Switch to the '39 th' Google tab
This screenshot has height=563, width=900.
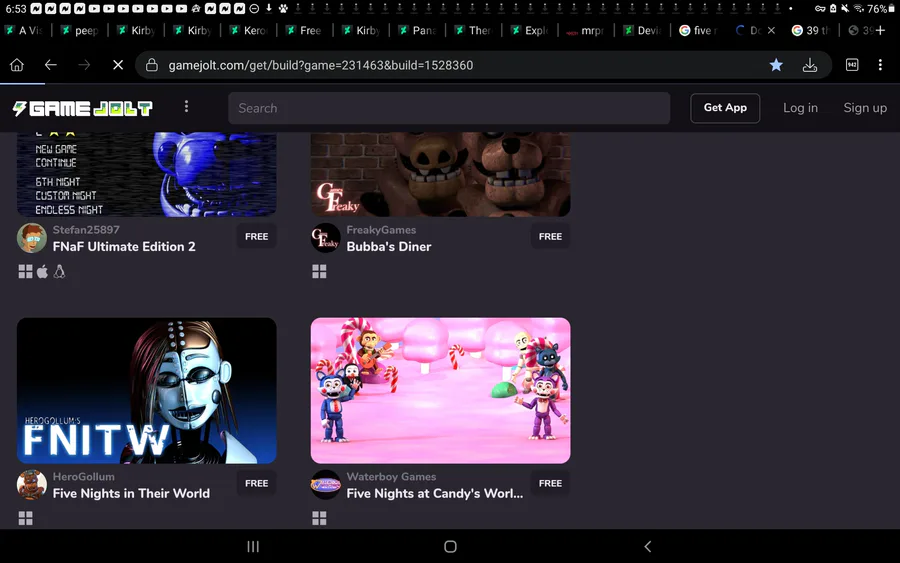[812, 30]
